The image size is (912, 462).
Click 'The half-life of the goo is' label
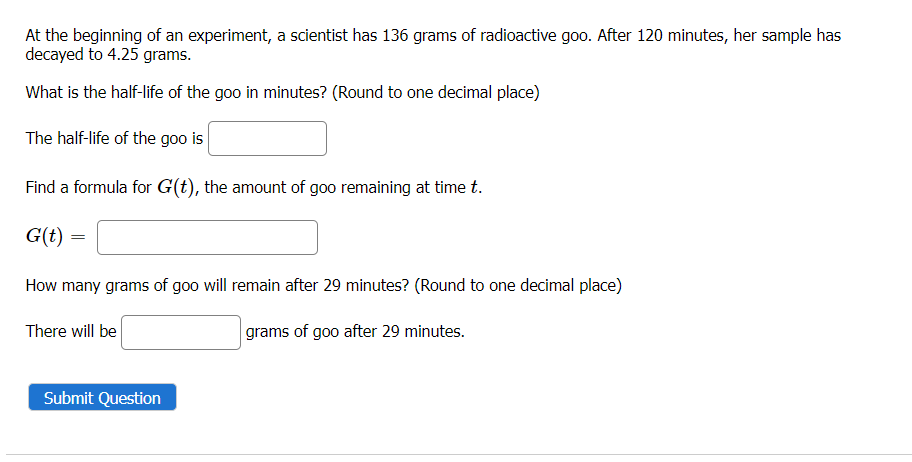pyautogui.click(x=114, y=138)
